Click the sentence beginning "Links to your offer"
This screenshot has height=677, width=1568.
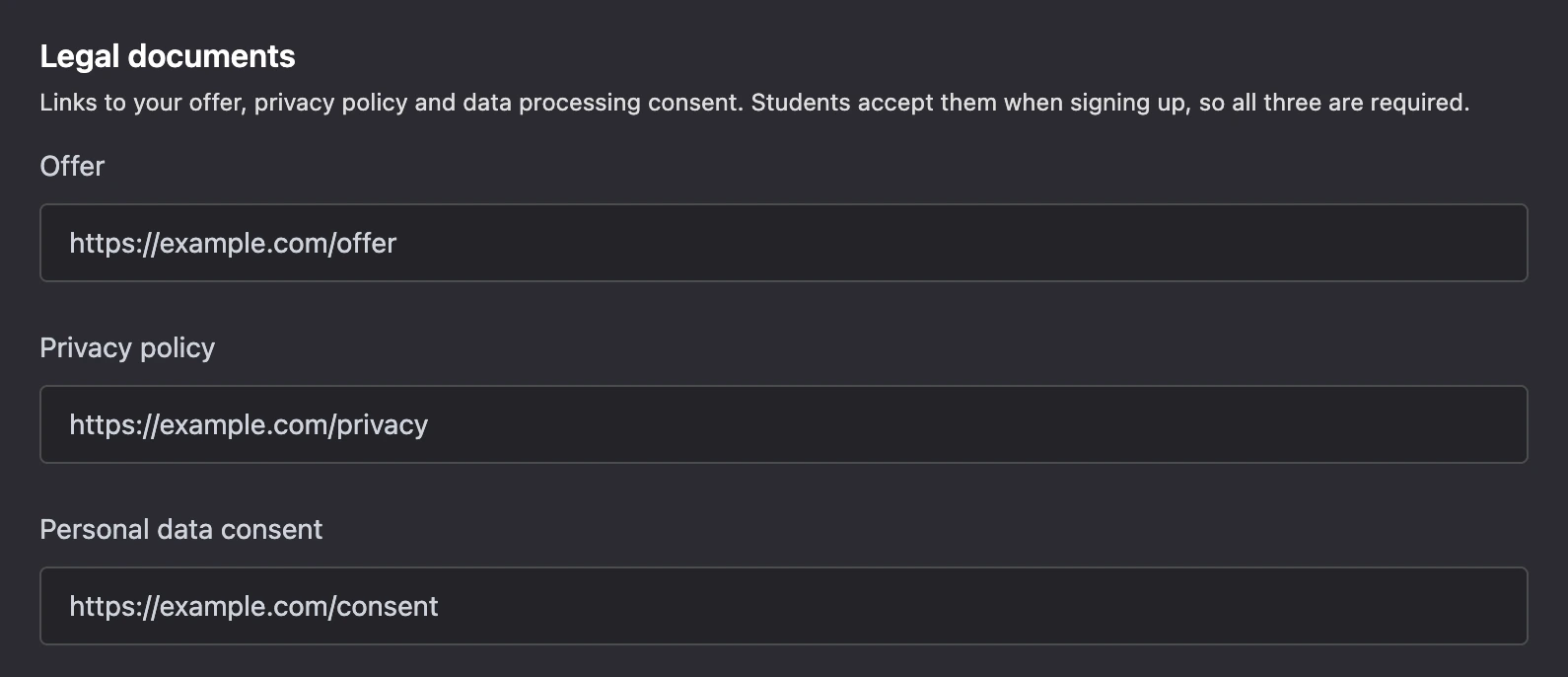392,103
